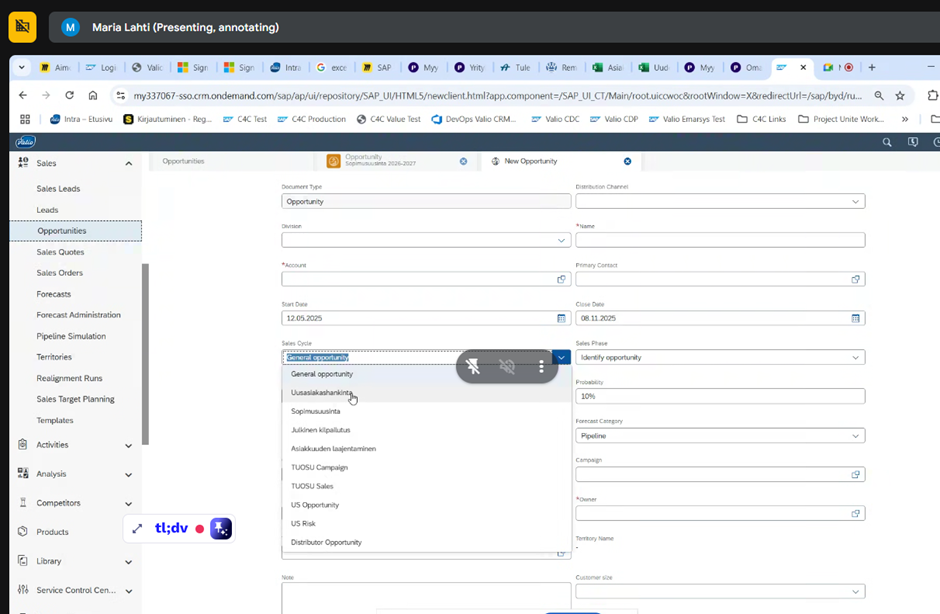The image size is (940, 614).
Task: Expand the Forecast Category dropdown
Action: tap(855, 436)
